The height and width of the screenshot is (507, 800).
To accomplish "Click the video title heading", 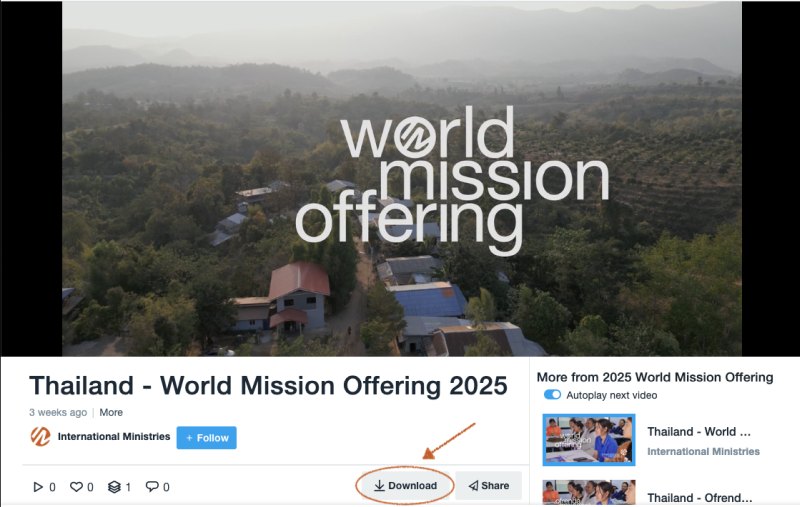I will point(268,386).
